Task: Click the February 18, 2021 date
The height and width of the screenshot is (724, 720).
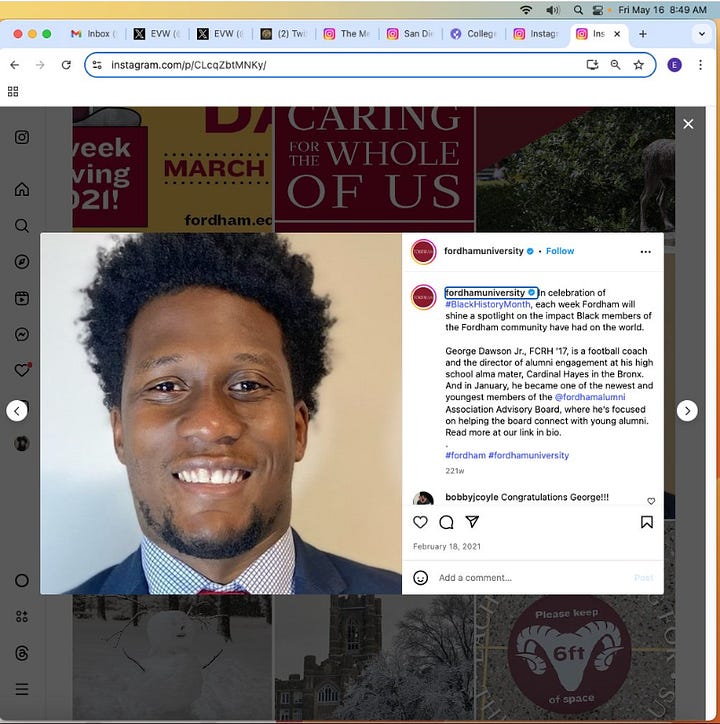Action: pos(447,547)
